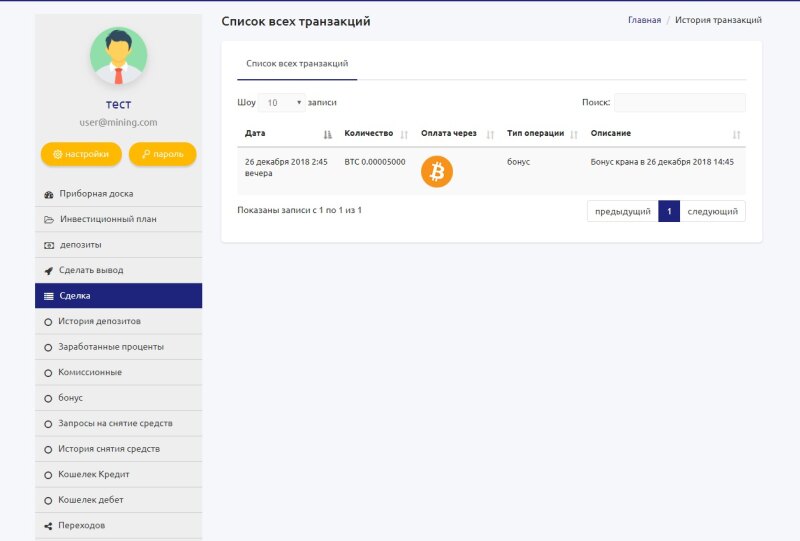The height and width of the screenshot is (541, 800).
Task: Open Приборная доска dashboard from the sidebar
Action: coord(96,194)
